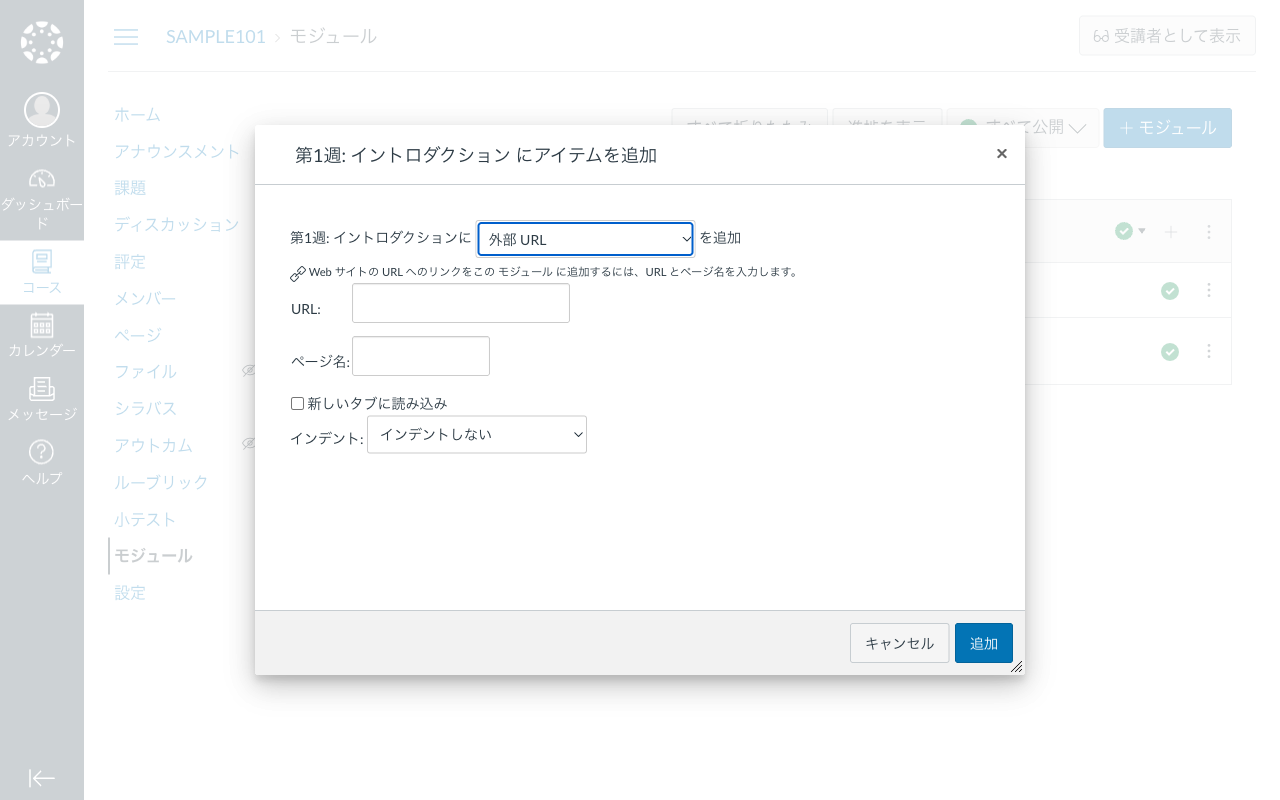Open the Dashboard from the global navigation
Image resolution: width=1280 pixels, height=800 pixels.
42,180
